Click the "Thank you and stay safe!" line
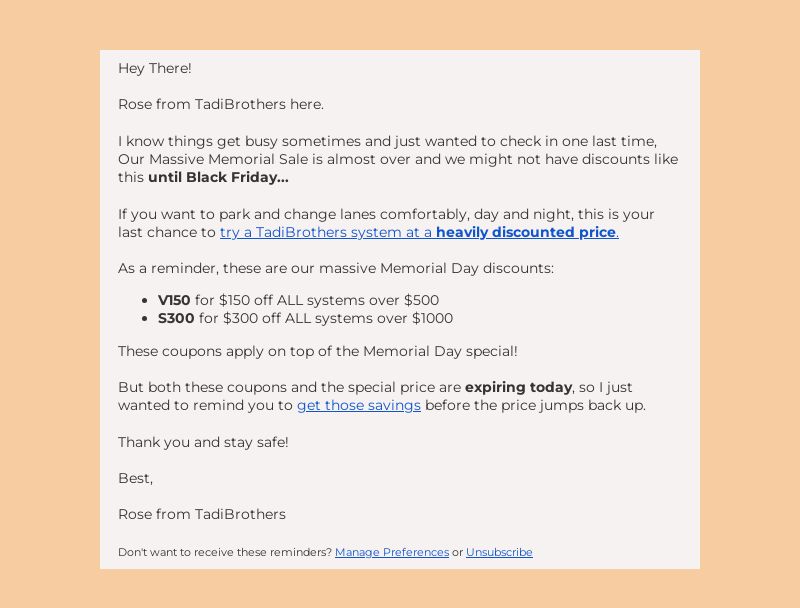Viewport: 800px width, 608px height. click(x=203, y=442)
